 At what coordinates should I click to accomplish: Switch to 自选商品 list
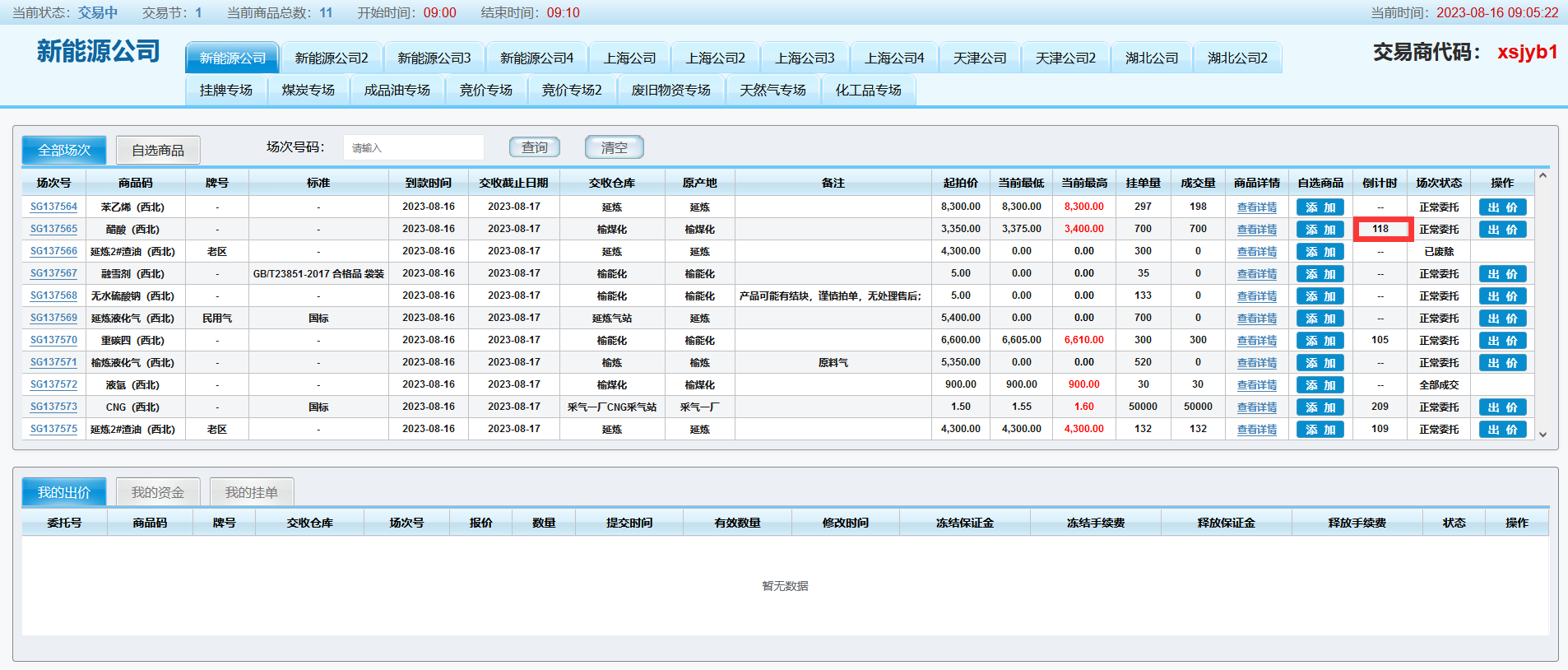click(158, 150)
